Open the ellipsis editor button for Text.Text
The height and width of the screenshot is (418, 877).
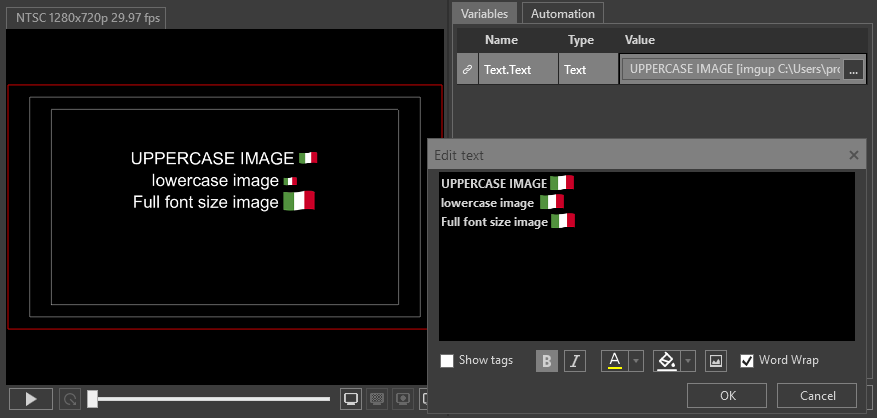(x=853, y=71)
